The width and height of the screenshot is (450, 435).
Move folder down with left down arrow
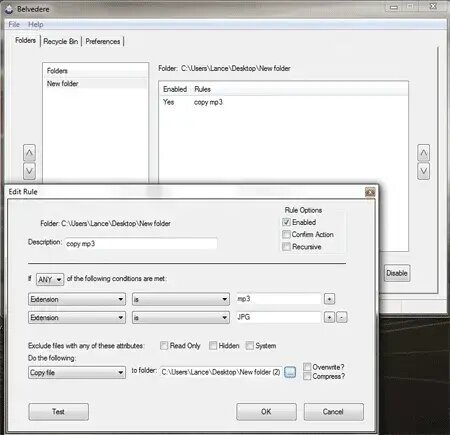[29, 171]
